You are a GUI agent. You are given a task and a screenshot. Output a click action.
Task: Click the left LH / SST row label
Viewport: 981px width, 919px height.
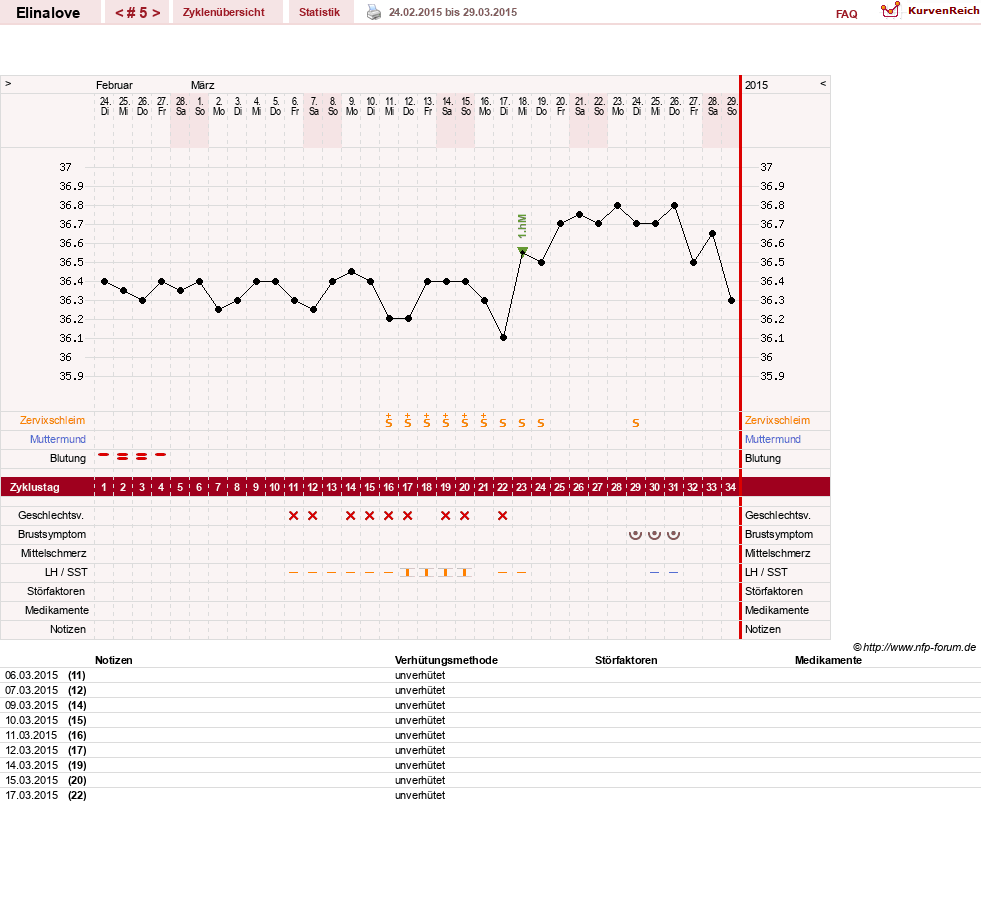click(66, 572)
